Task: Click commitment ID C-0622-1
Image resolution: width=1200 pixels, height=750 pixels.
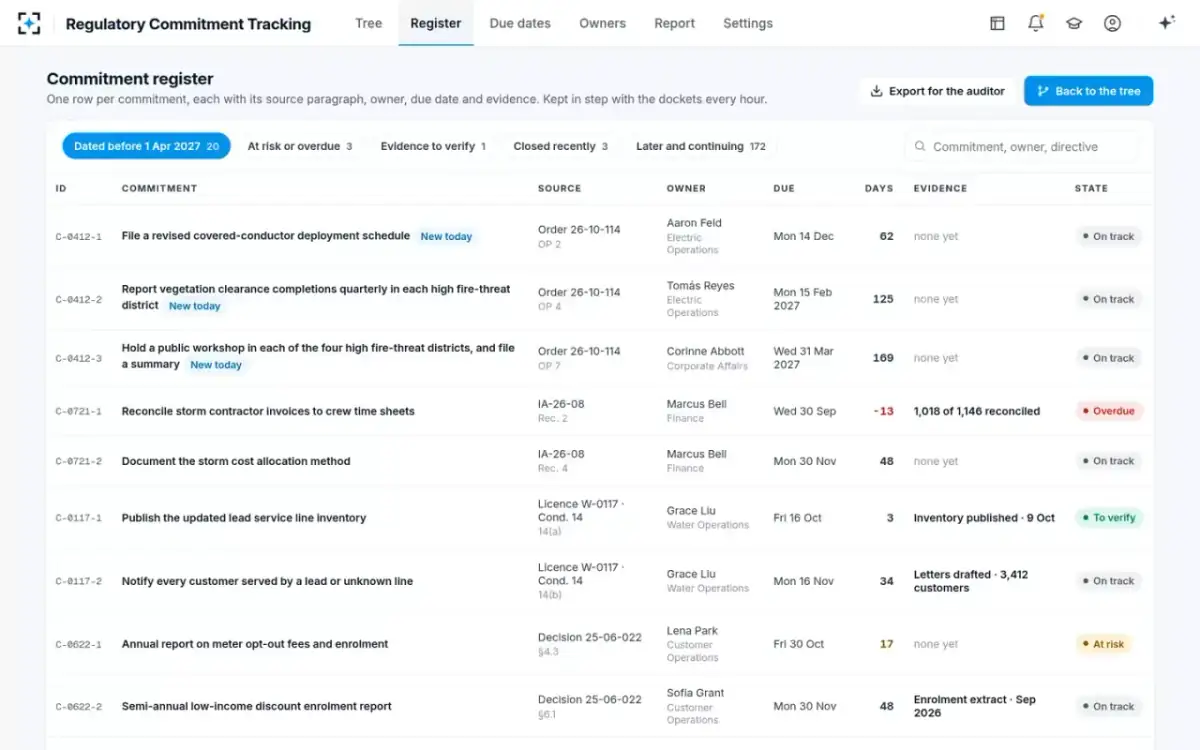Action: pyautogui.click(x=78, y=645)
